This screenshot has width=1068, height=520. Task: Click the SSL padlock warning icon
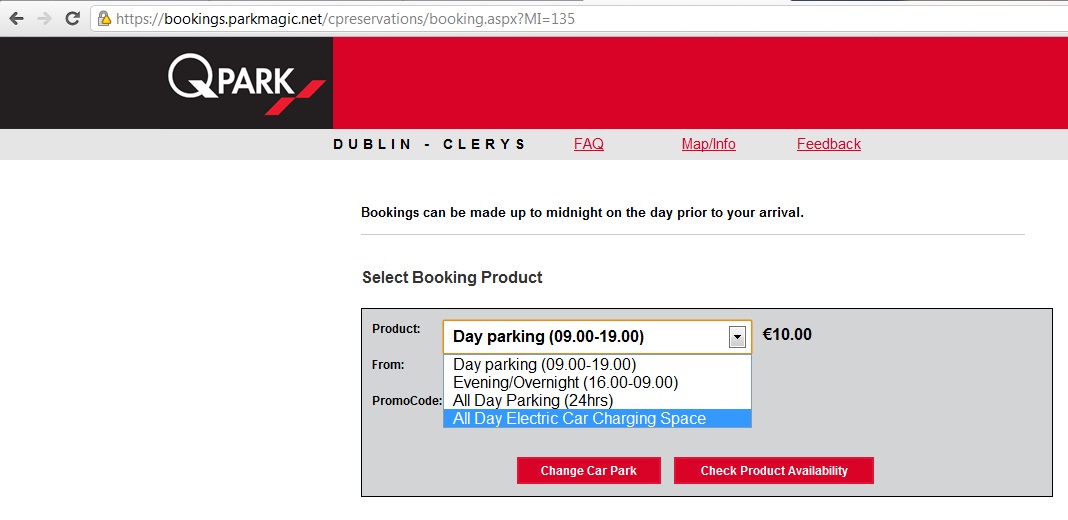[x=104, y=18]
